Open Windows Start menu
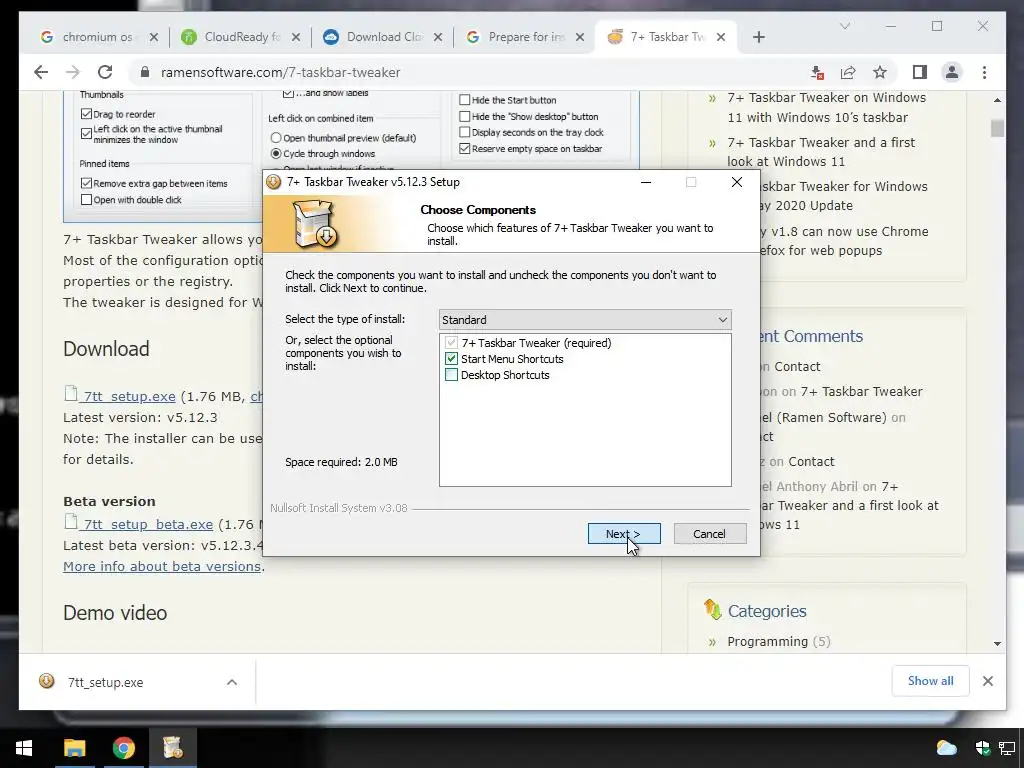The image size is (1024, 768). click(x=24, y=748)
